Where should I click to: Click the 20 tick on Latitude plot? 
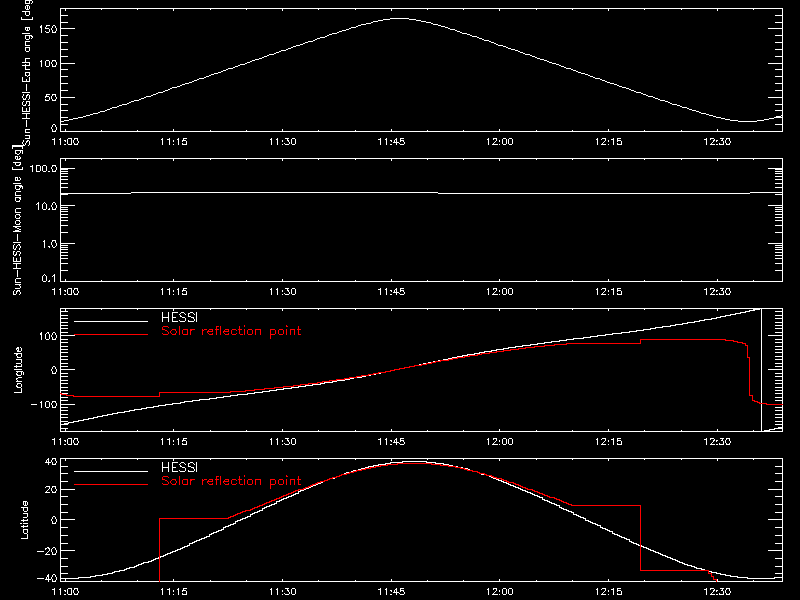[51, 490]
